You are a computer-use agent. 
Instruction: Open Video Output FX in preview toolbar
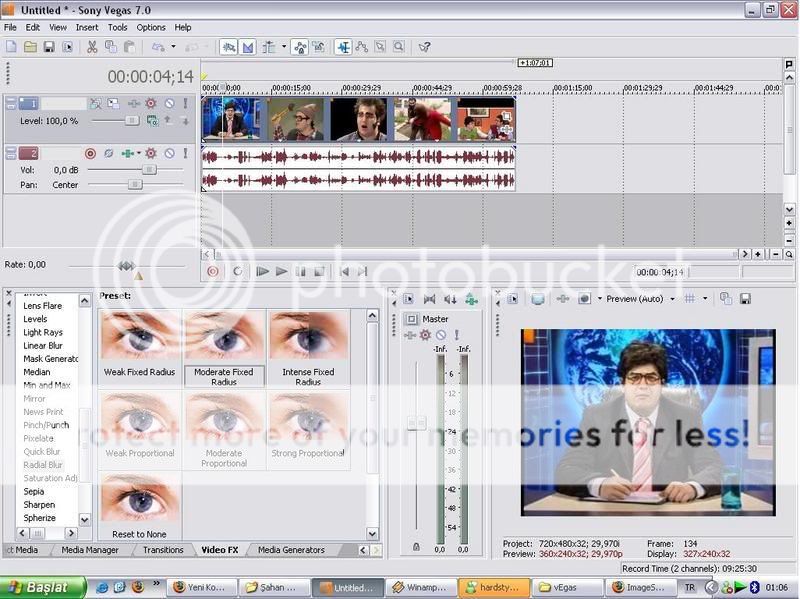point(563,299)
